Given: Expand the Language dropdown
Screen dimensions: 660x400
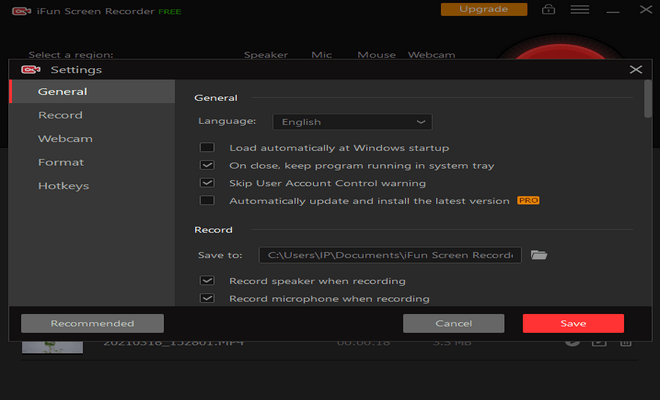Looking at the screenshot, I should (x=352, y=122).
